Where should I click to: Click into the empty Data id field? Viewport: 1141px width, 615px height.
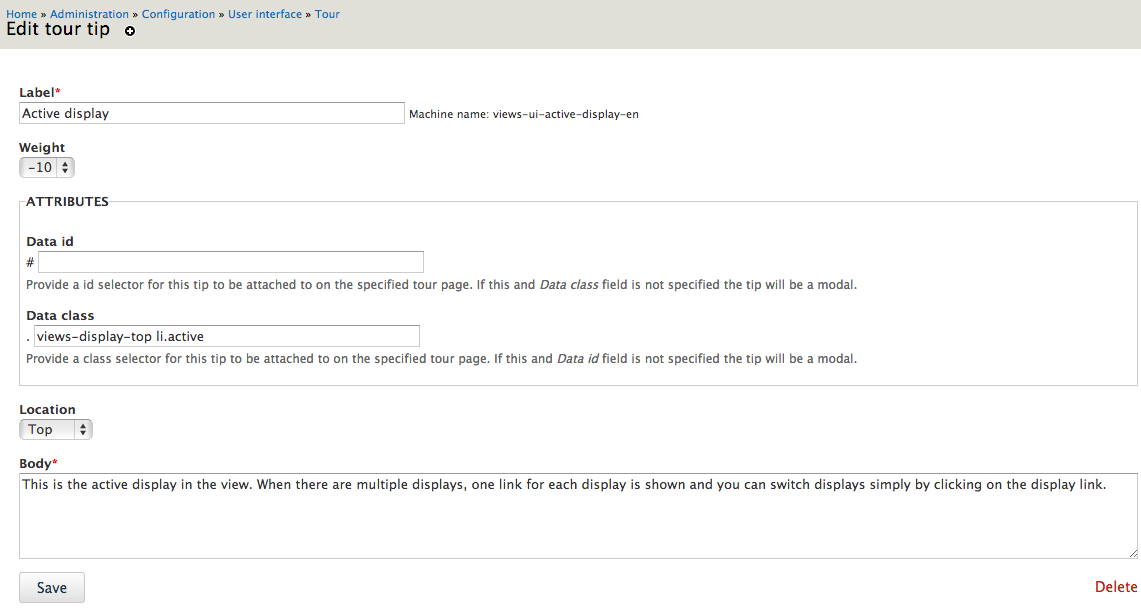pos(230,262)
